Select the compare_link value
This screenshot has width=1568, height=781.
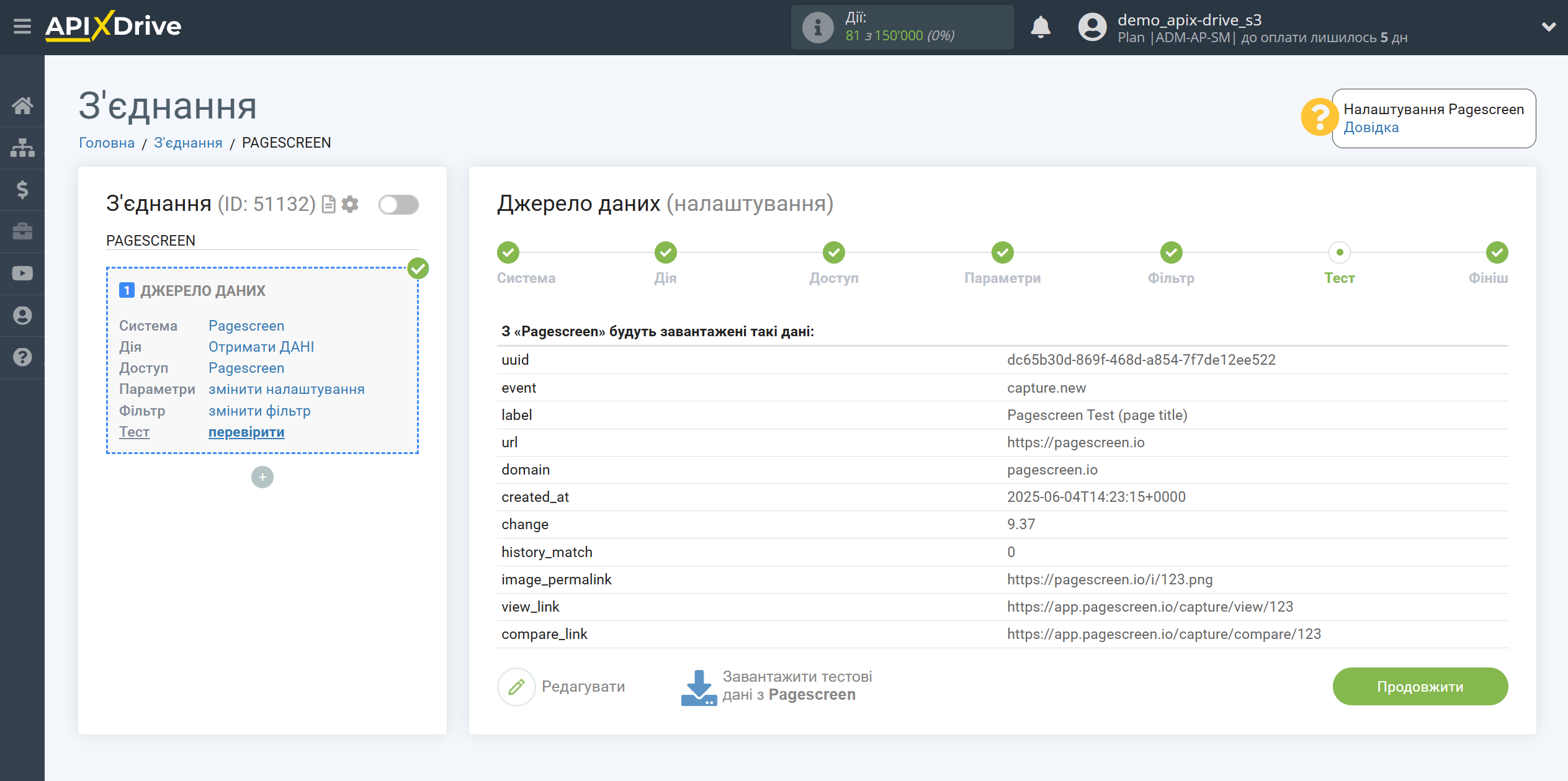[1164, 634]
